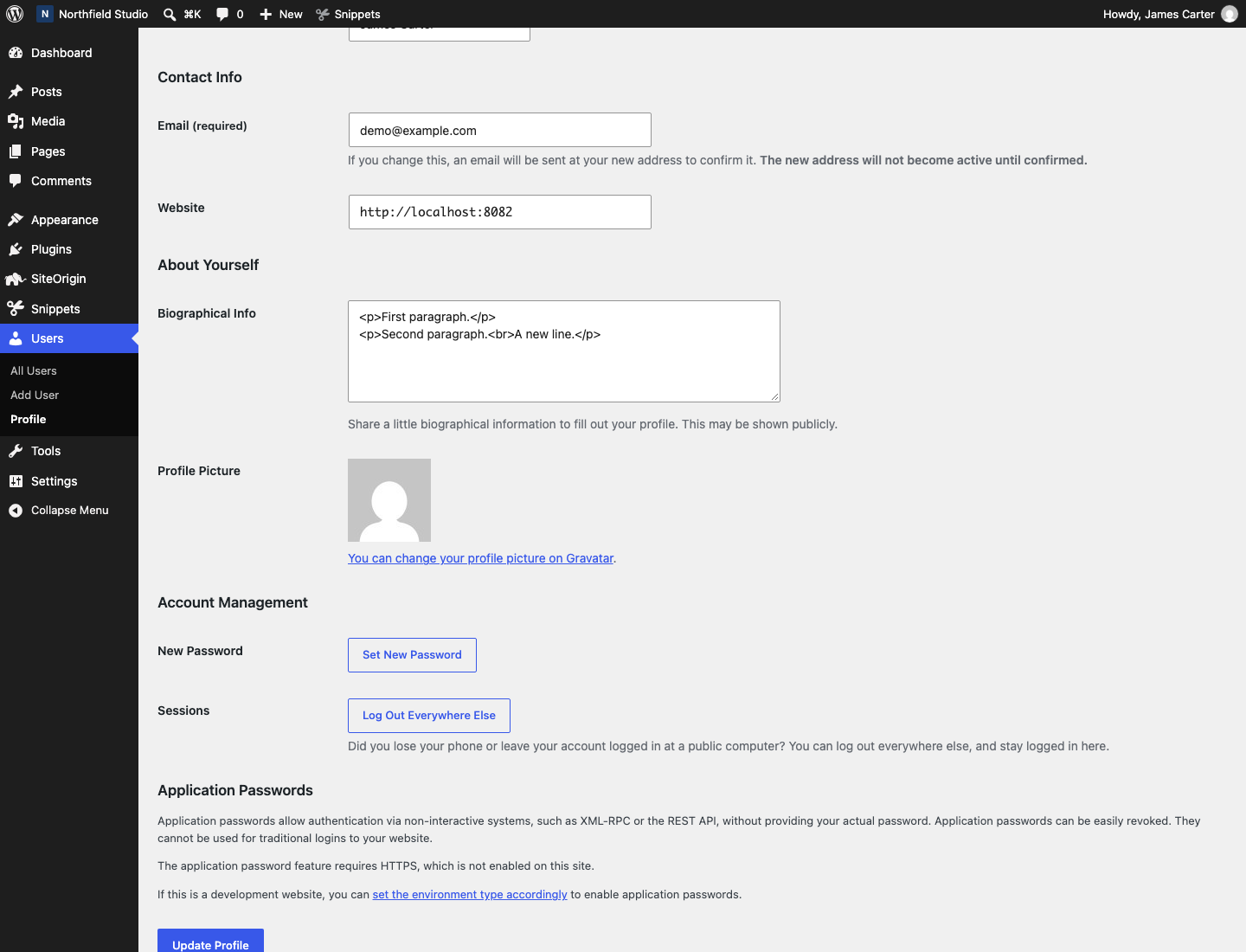Open All Users submenu item

[34, 370]
